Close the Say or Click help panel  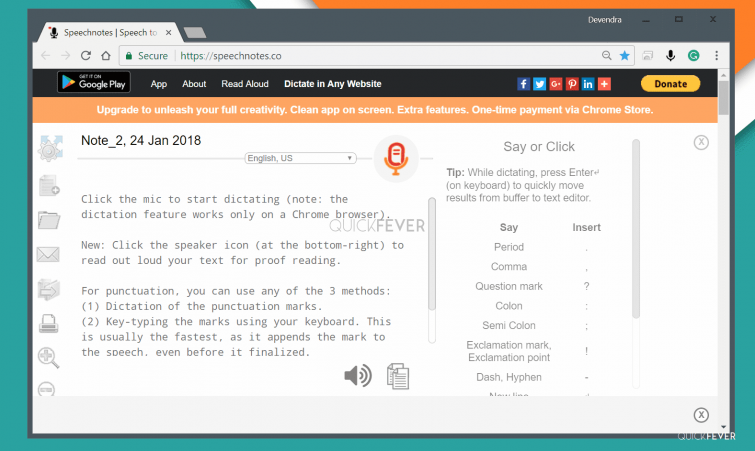(701, 143)
